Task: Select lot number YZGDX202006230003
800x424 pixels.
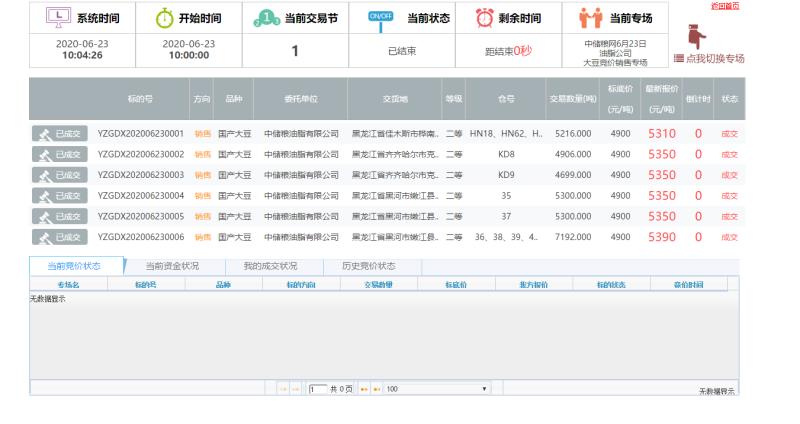Action: (x=141, y=175)
